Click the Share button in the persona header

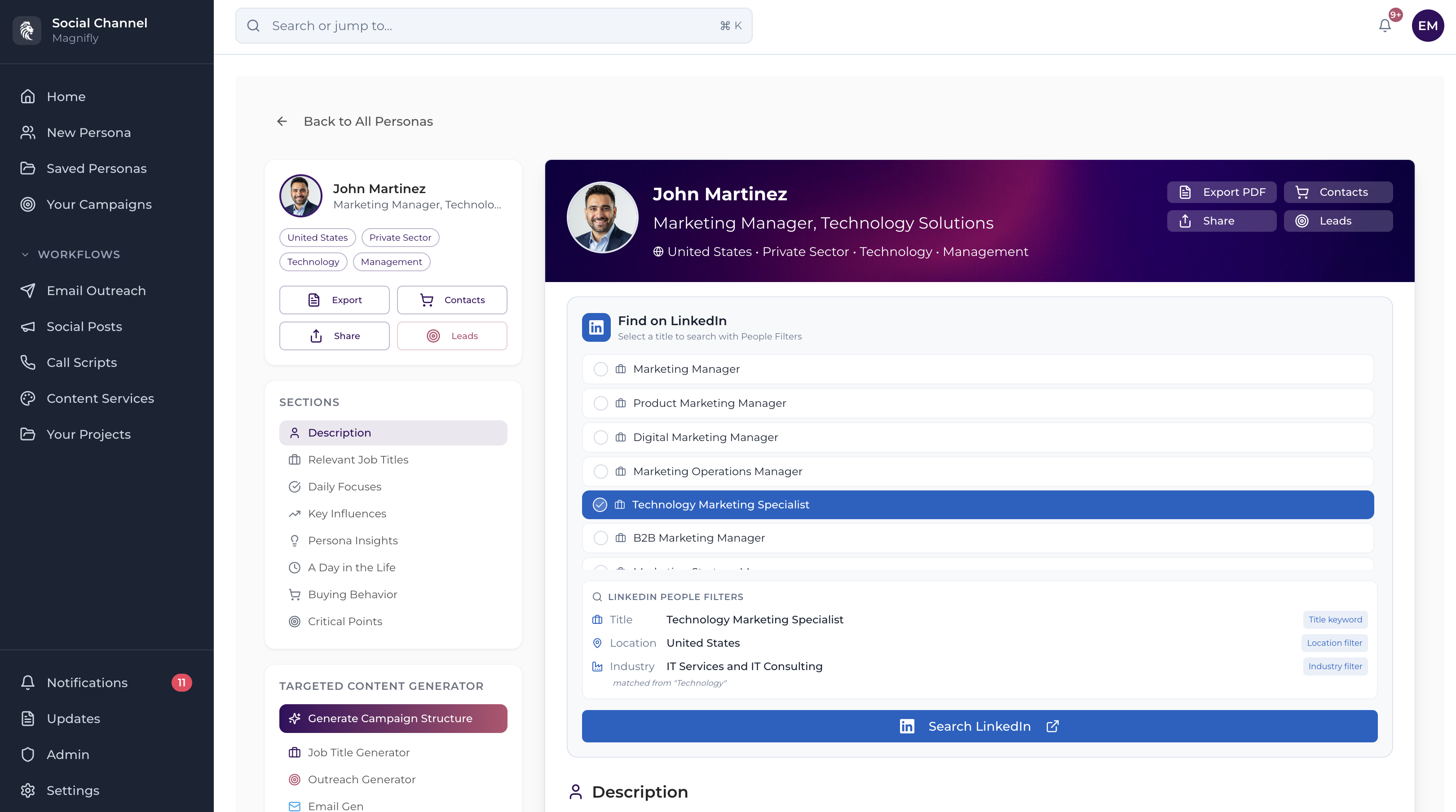coord(1222,221)
